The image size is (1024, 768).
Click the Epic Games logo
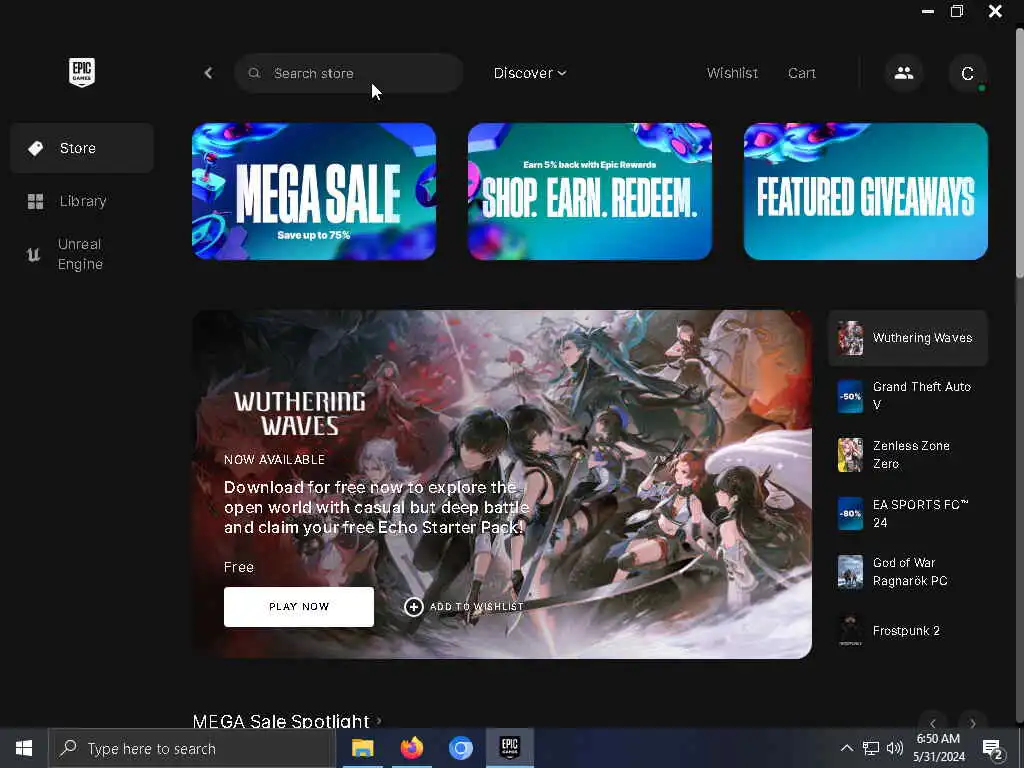(82, 72)
